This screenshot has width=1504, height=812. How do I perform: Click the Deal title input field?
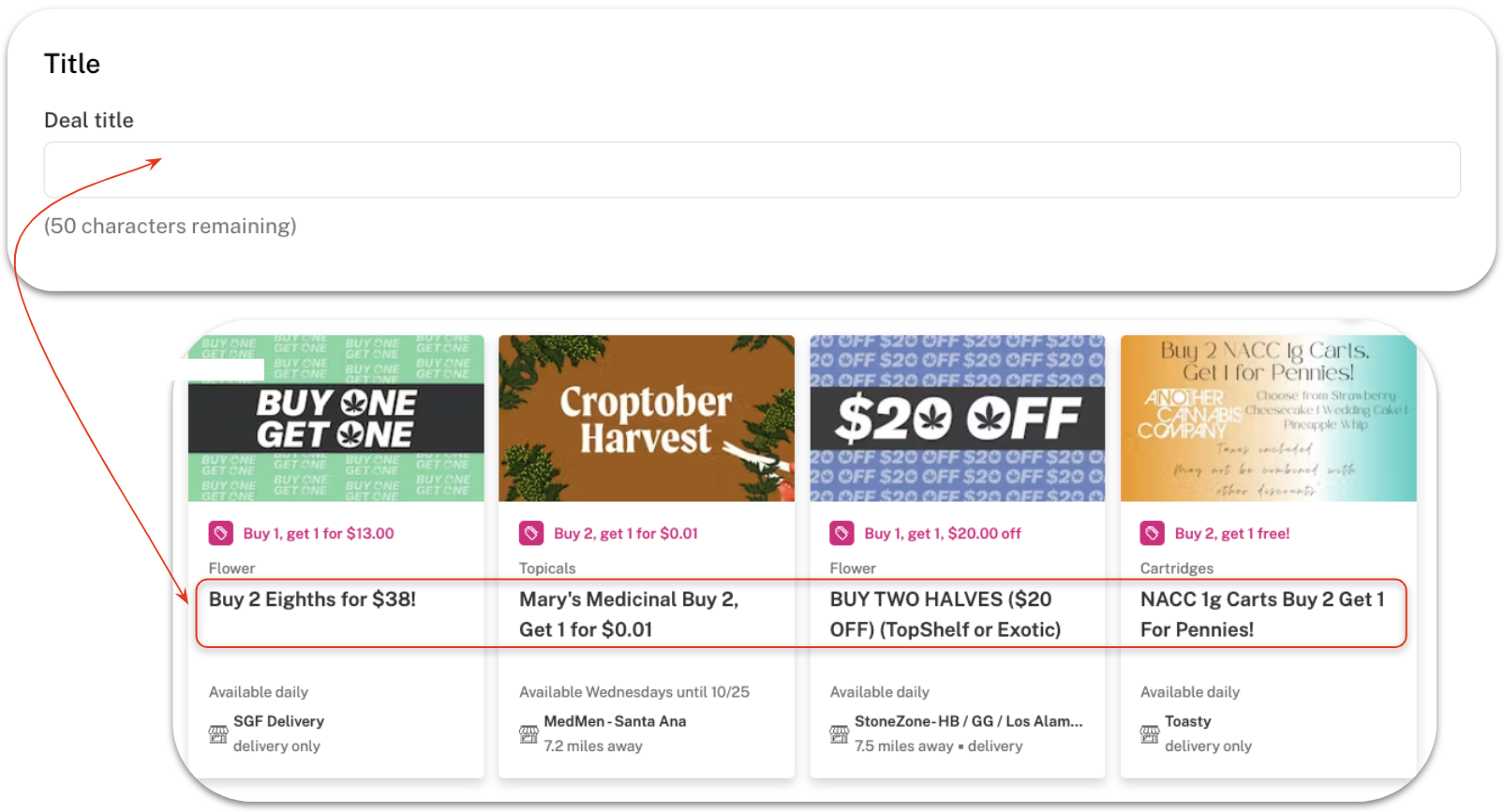tap(752, 170)
